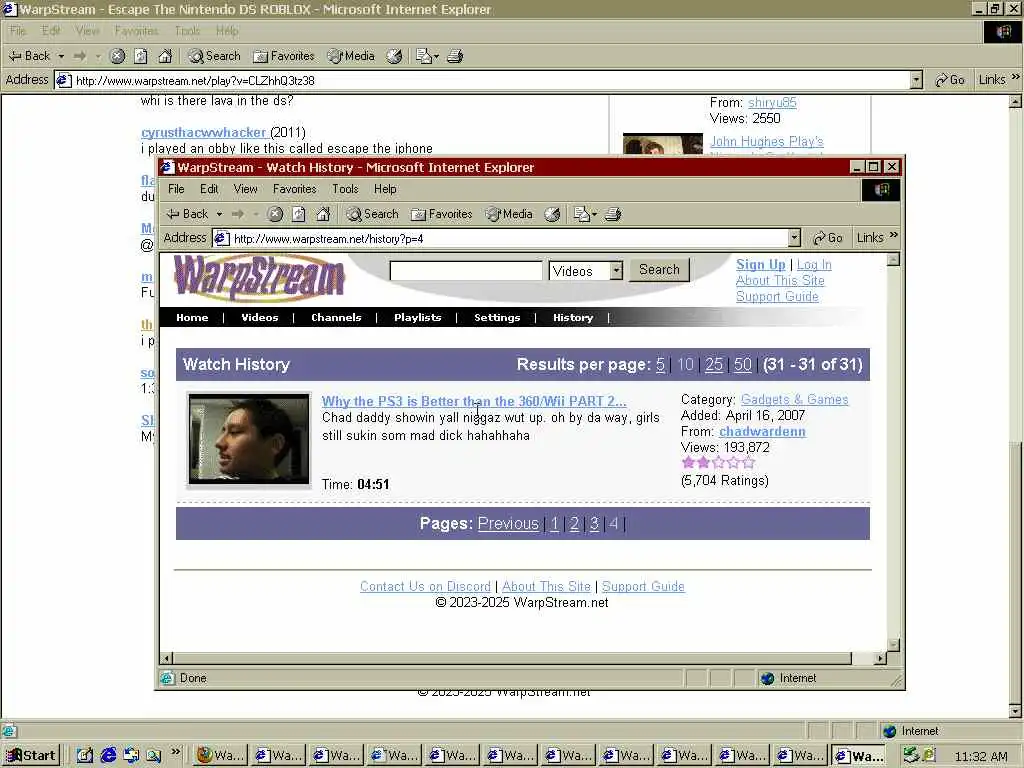1024x768 pixels.
Task: Open Favorites in Watch History window toolbar
Action: point(441,214)
